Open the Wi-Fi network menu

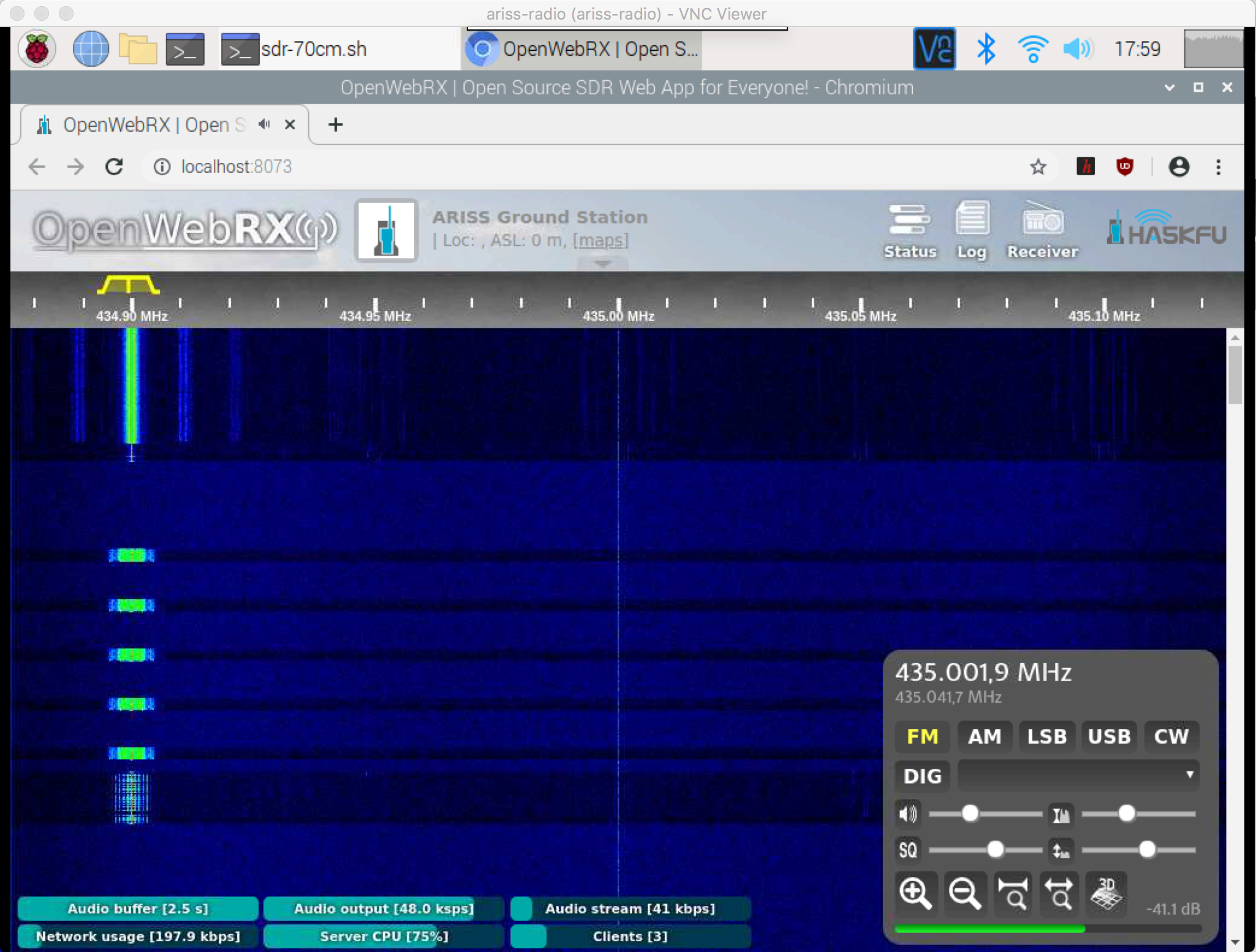(1033, 49)
